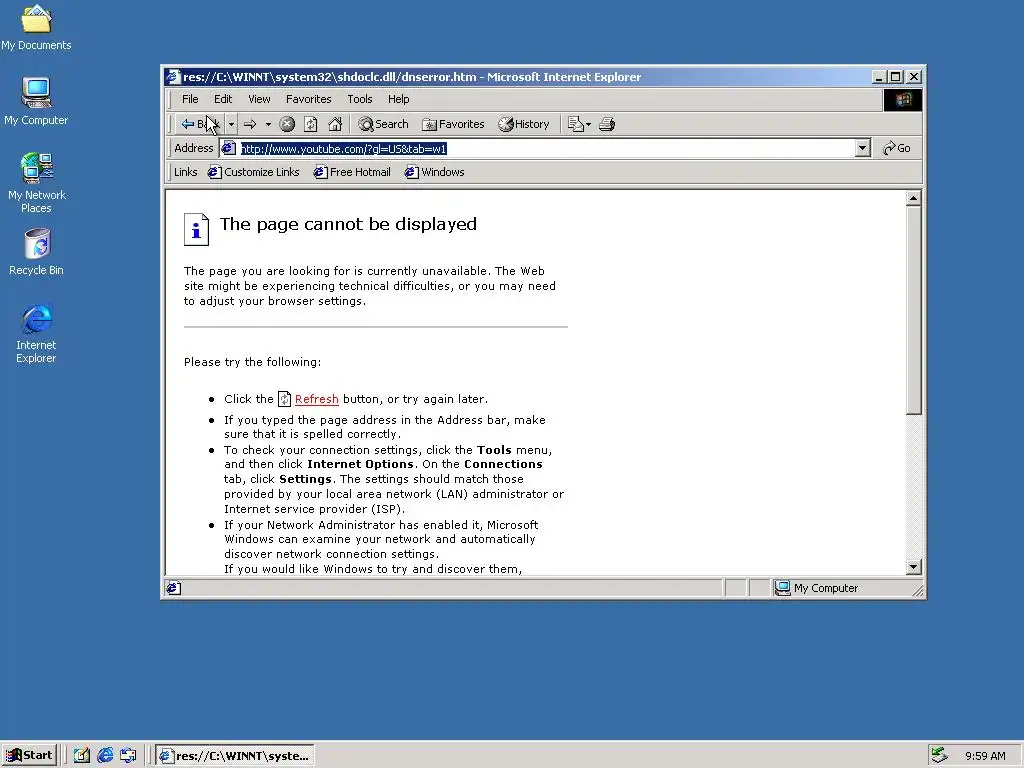This screenshot has height=768, width=1024.
Task: Click the info icon beside the error heading
Action: click(197, 229)
